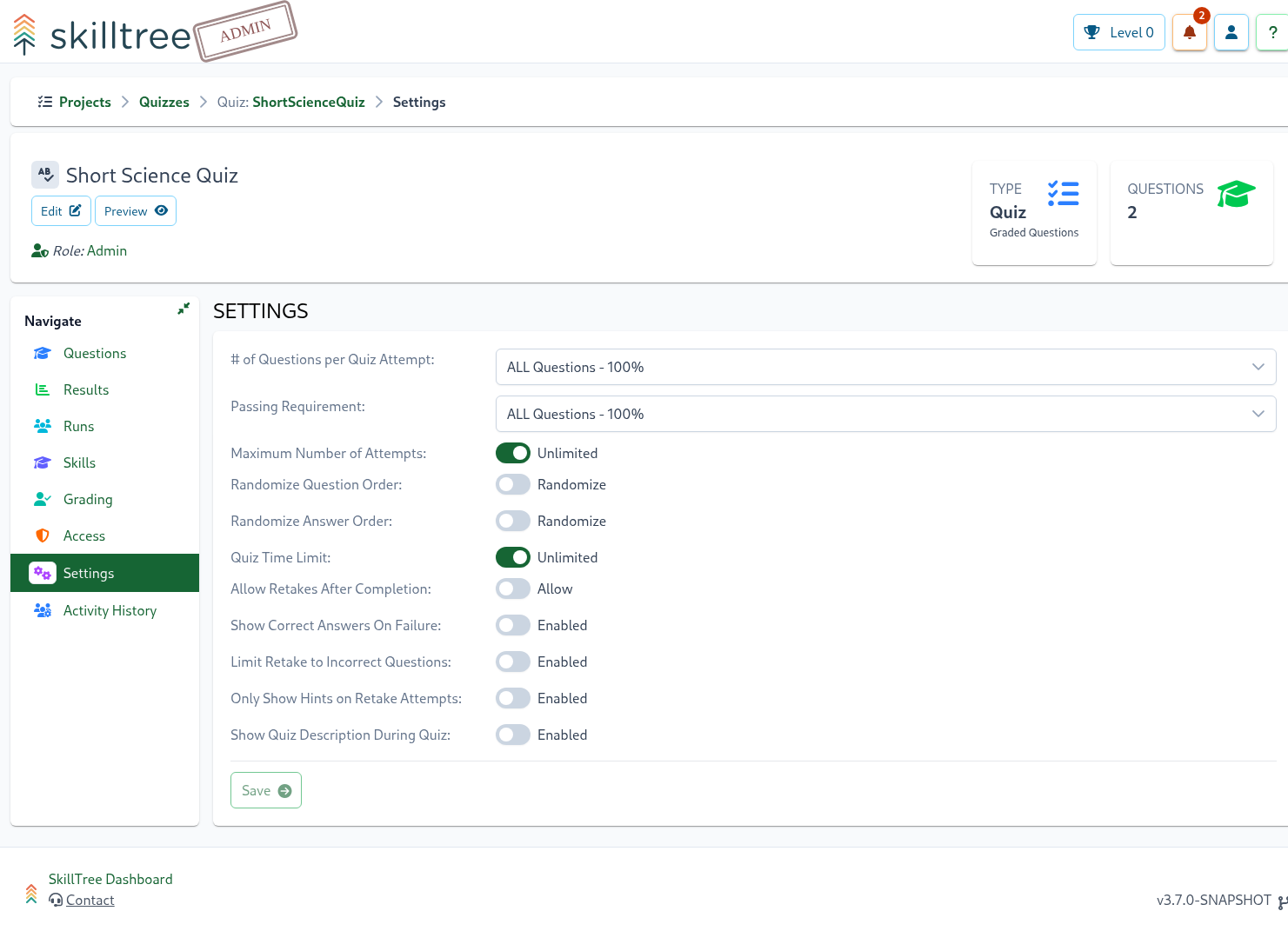
Task: Click the Questions graduation cap card icon
Action: point(1236,193)
